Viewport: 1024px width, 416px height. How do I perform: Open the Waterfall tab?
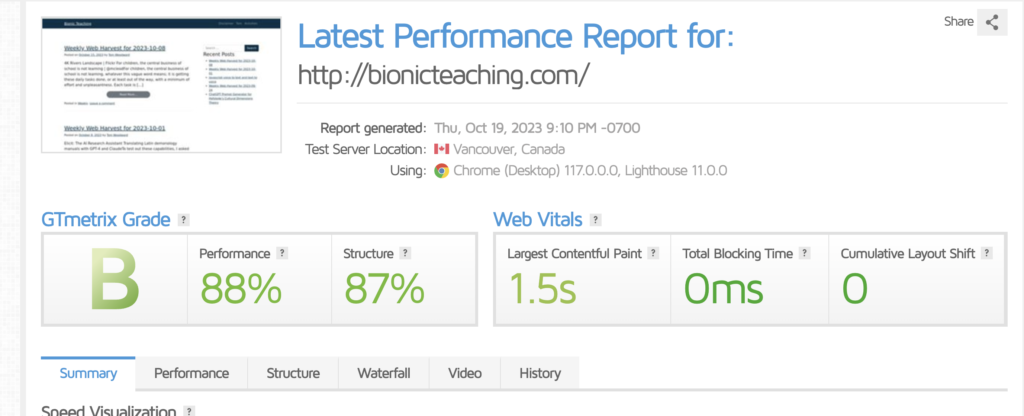384,374
